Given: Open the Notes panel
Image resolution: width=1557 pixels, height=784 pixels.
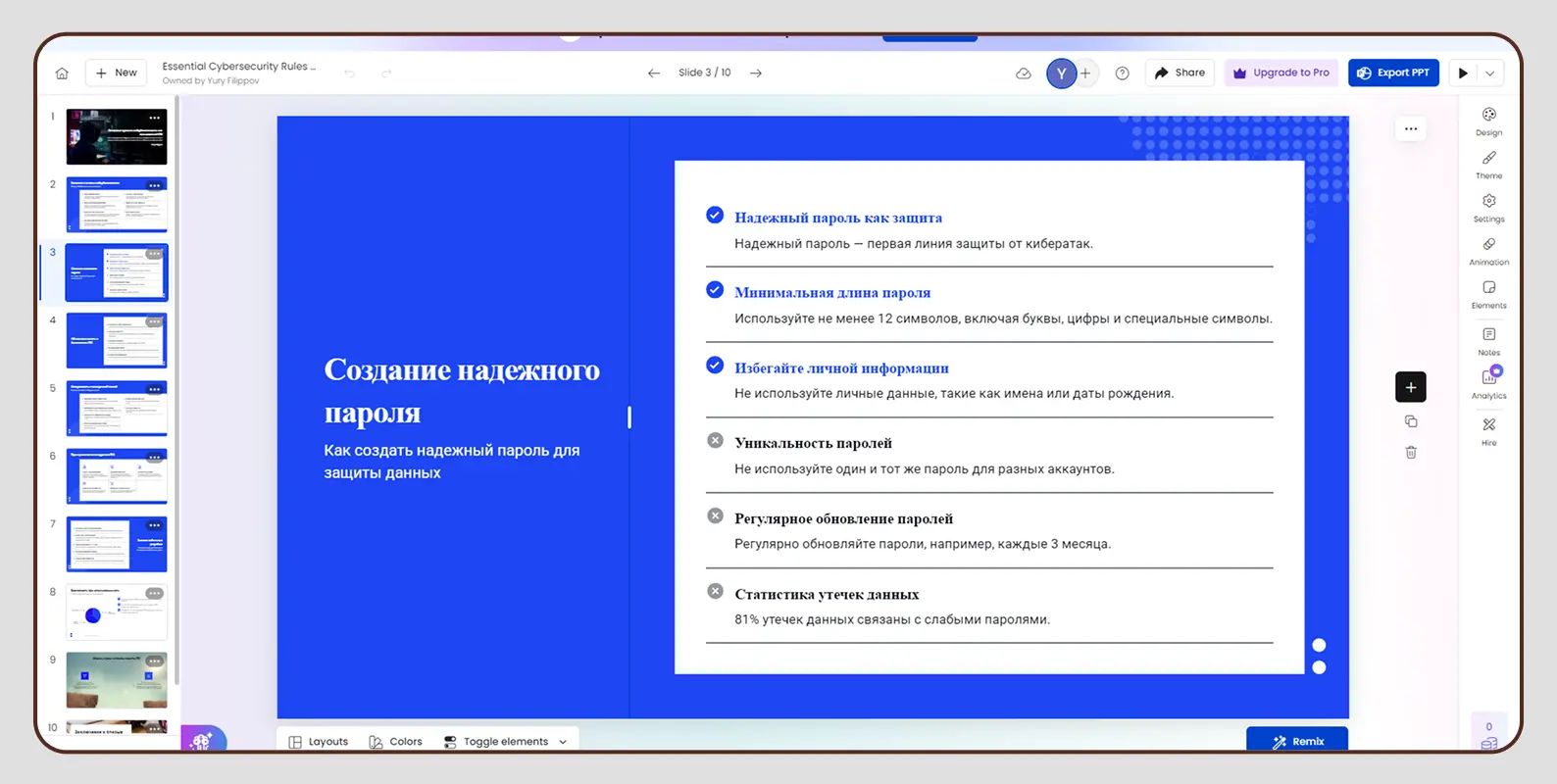Looking at the screenshot, I should pyautogui.click(x=1488, y=340).
